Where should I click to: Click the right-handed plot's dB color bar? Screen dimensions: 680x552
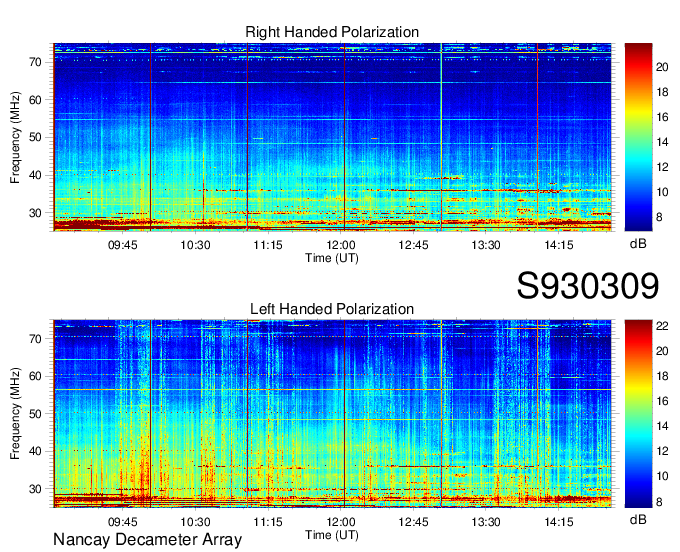[638, 137]
